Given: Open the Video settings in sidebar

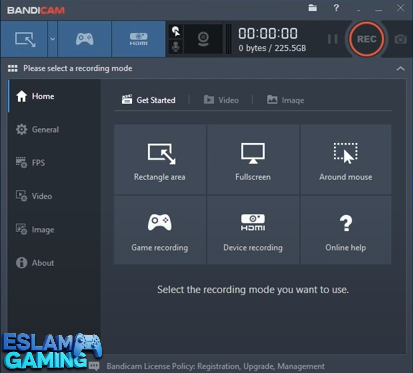Looking at the screenshot, I should 54,196.
